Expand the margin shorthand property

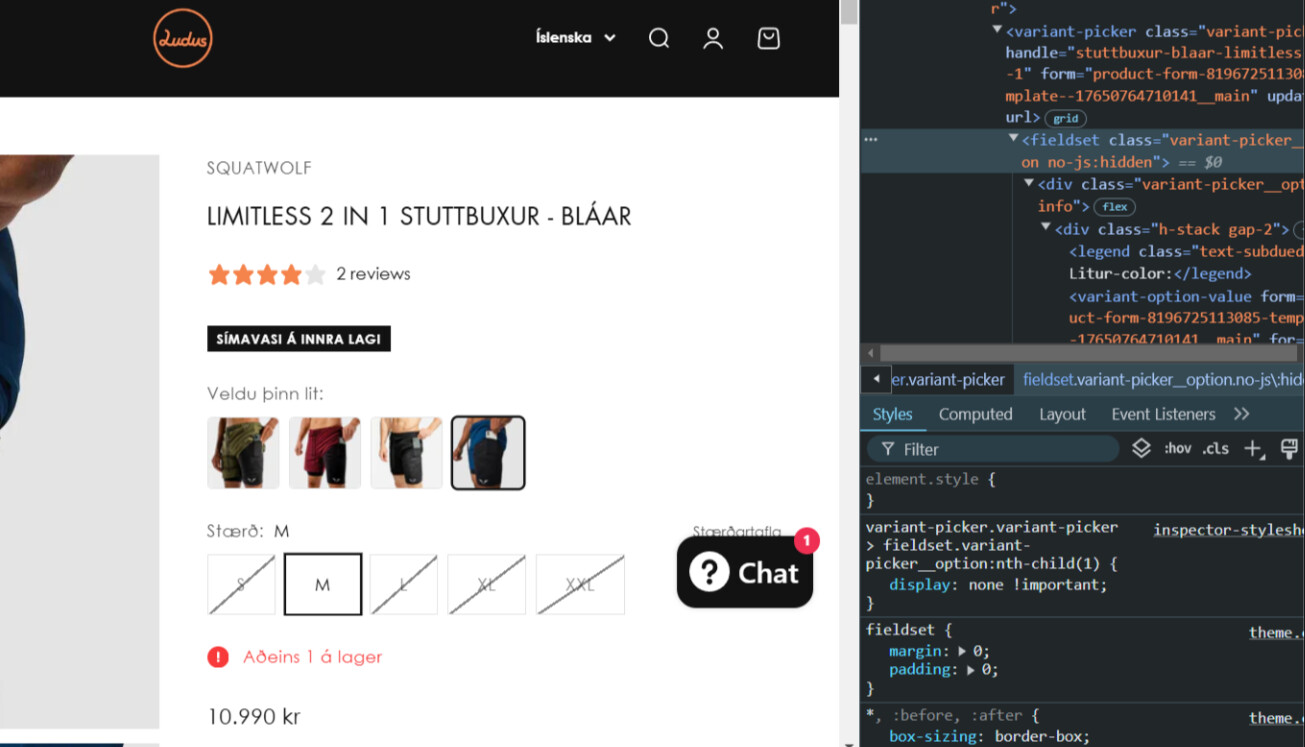coord(962,651)
